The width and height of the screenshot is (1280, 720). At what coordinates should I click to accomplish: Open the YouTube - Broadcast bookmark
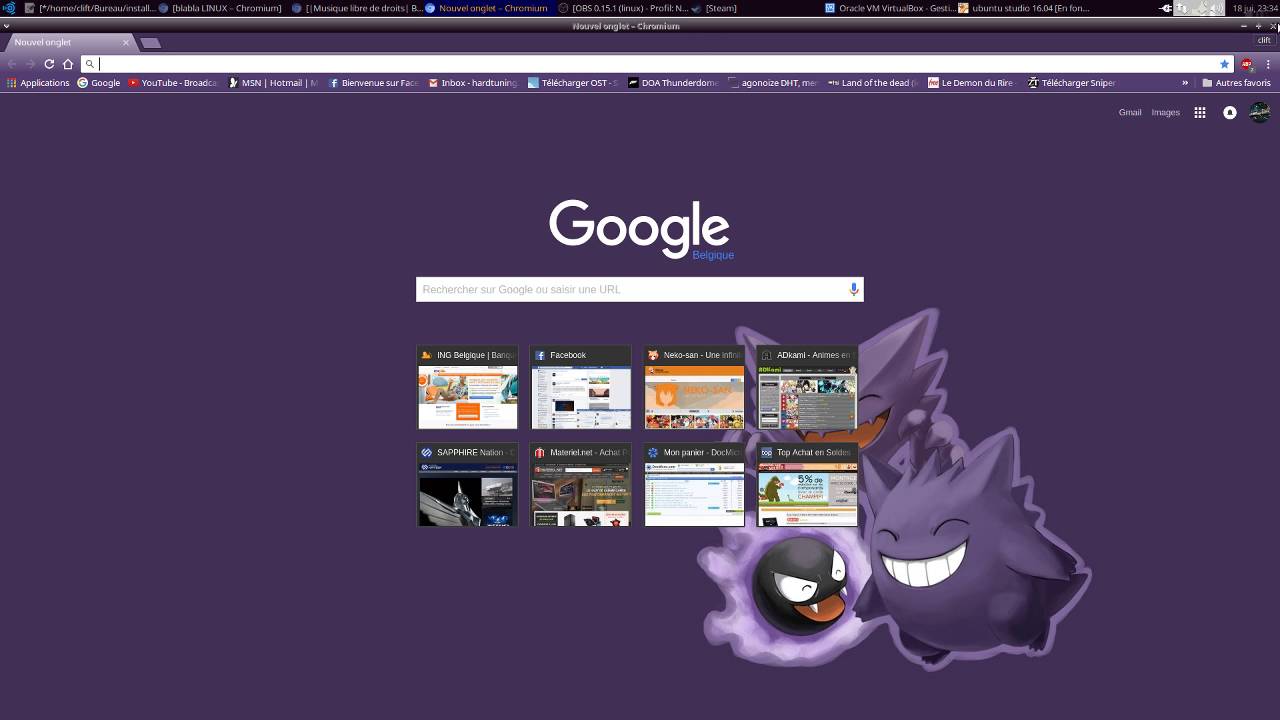[173, 83]
